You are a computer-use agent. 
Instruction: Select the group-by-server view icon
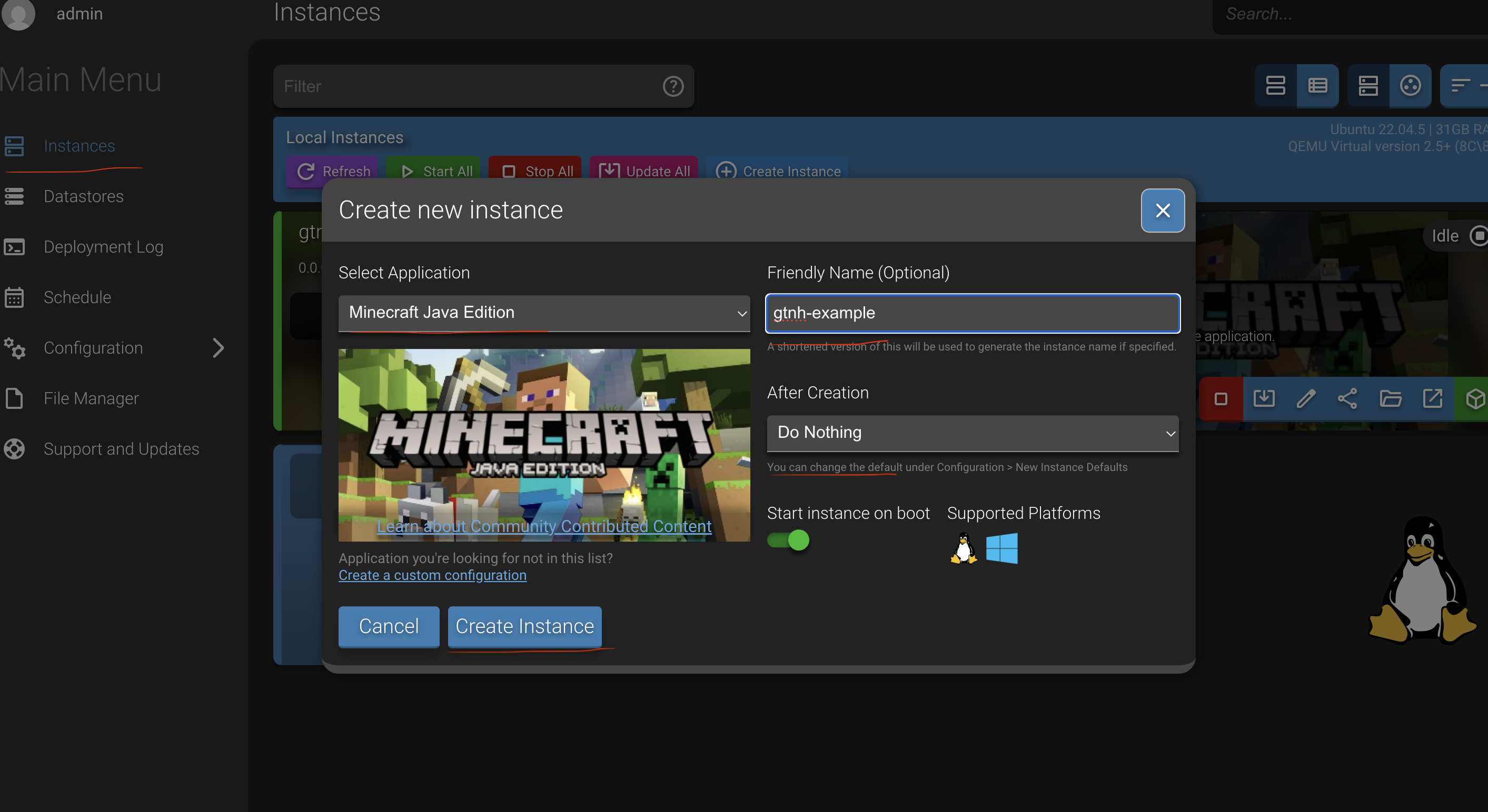(x=1368, y=86)
